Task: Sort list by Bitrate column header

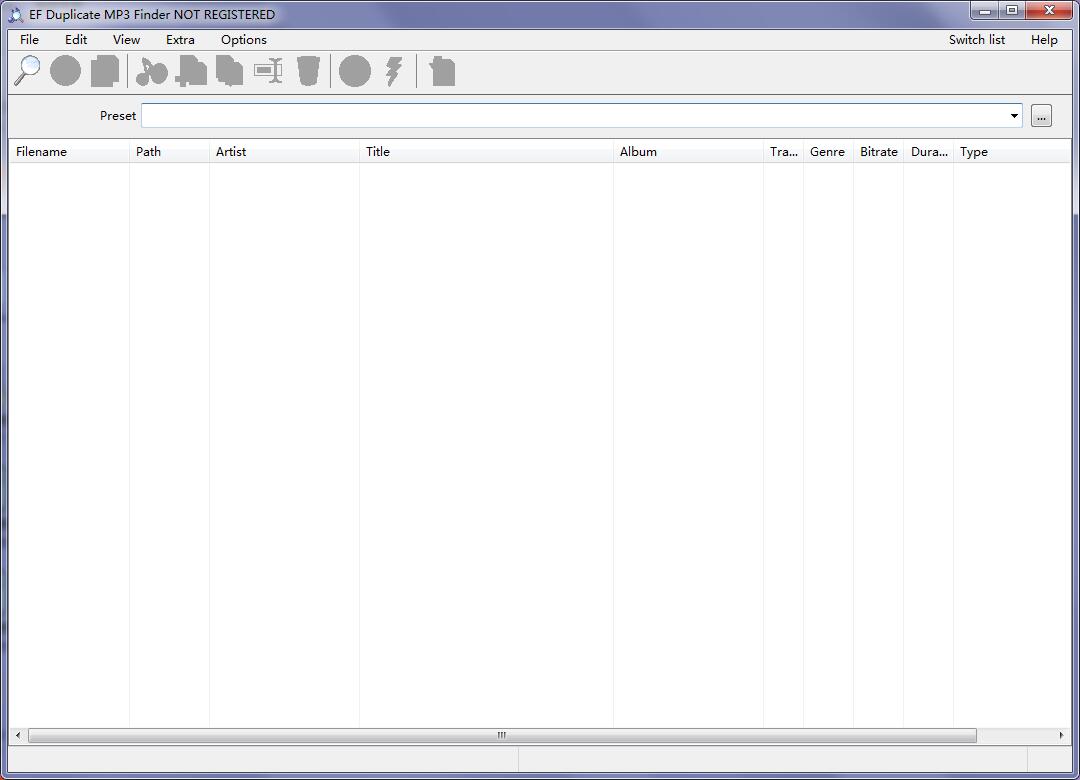Action: pyautogui.click(x=878, y=152)
